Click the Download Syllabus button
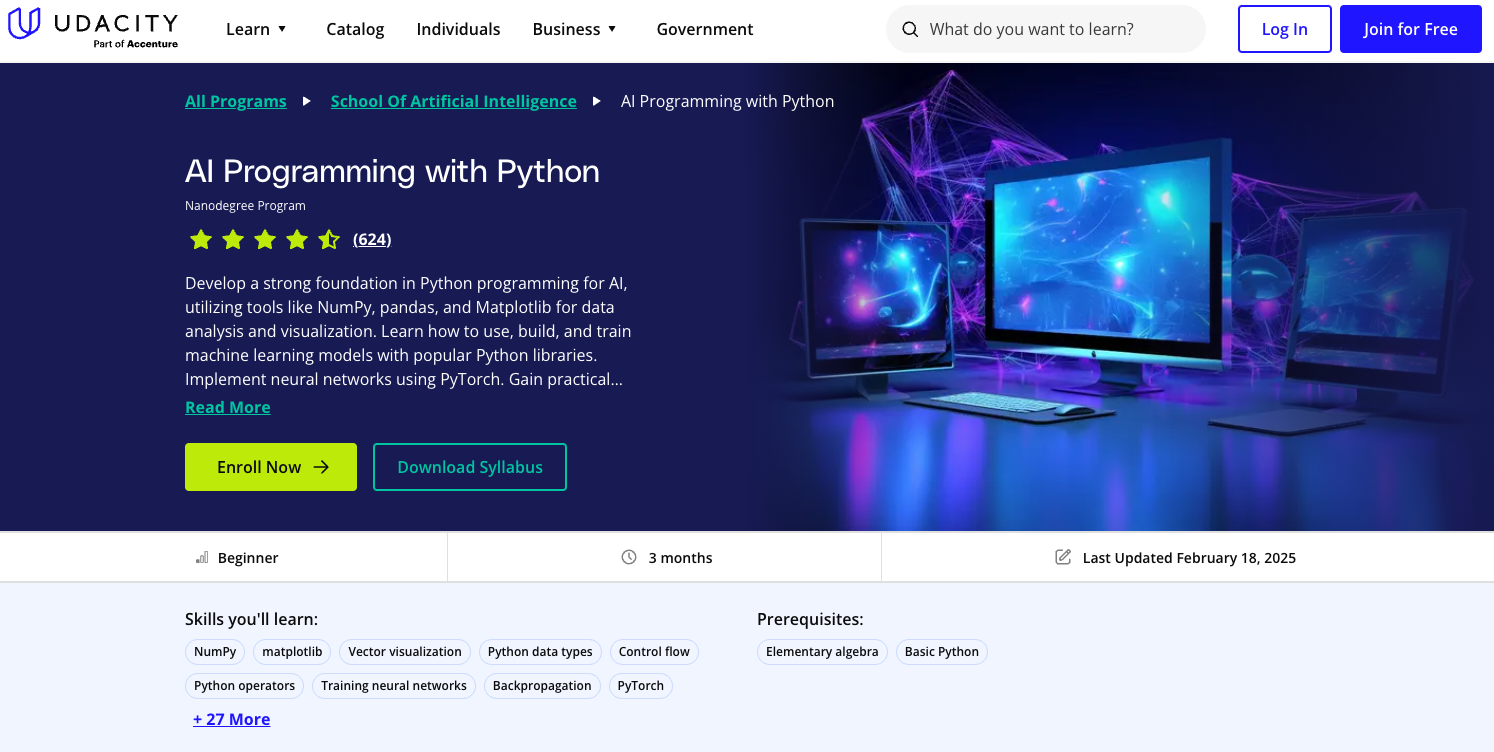This screenshot has width=1494, height=752. pos(470,467)
